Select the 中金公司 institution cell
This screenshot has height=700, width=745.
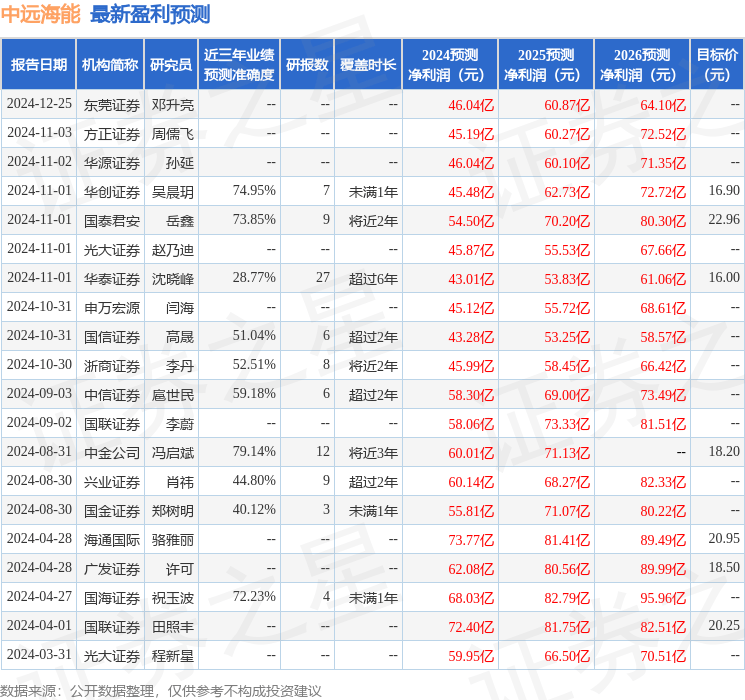coord(112,453)
